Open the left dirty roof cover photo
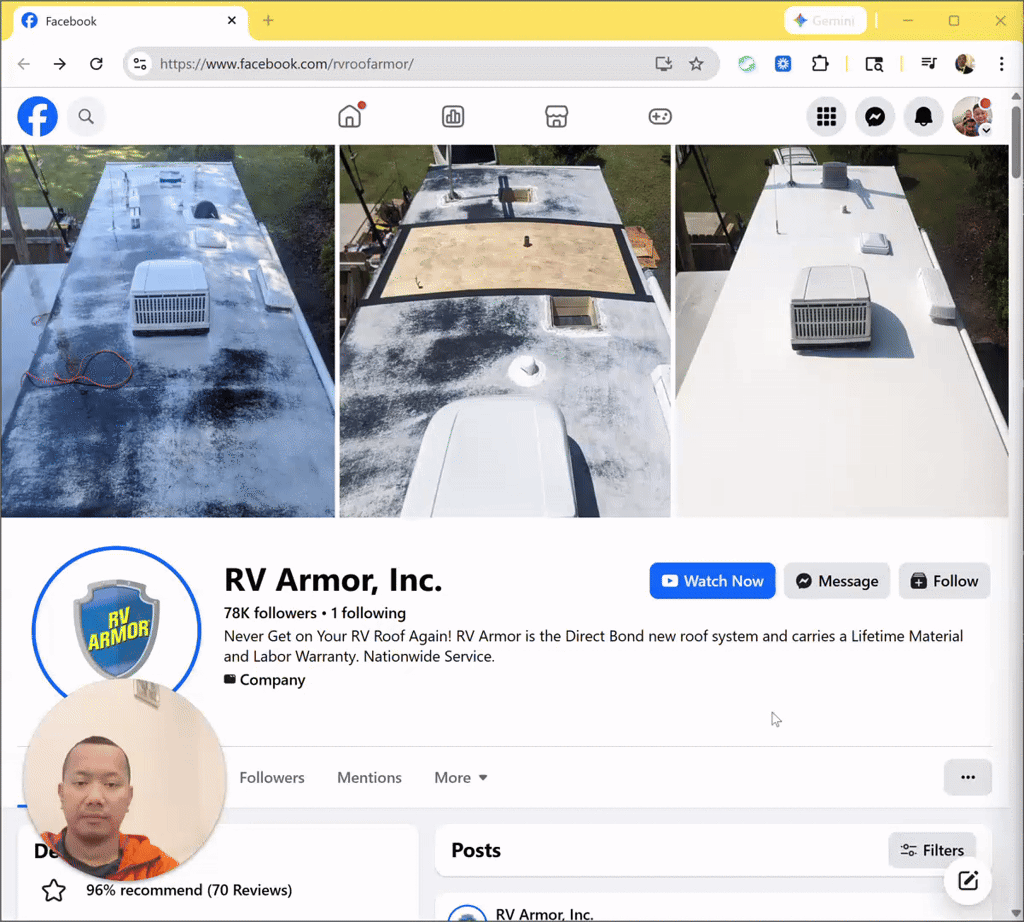1024x922 pixels. [x=168, y=330]
